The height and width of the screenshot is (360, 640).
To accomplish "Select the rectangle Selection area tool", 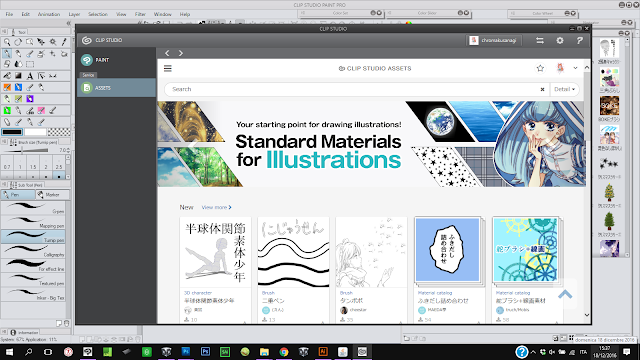I will tap(30, 64).
